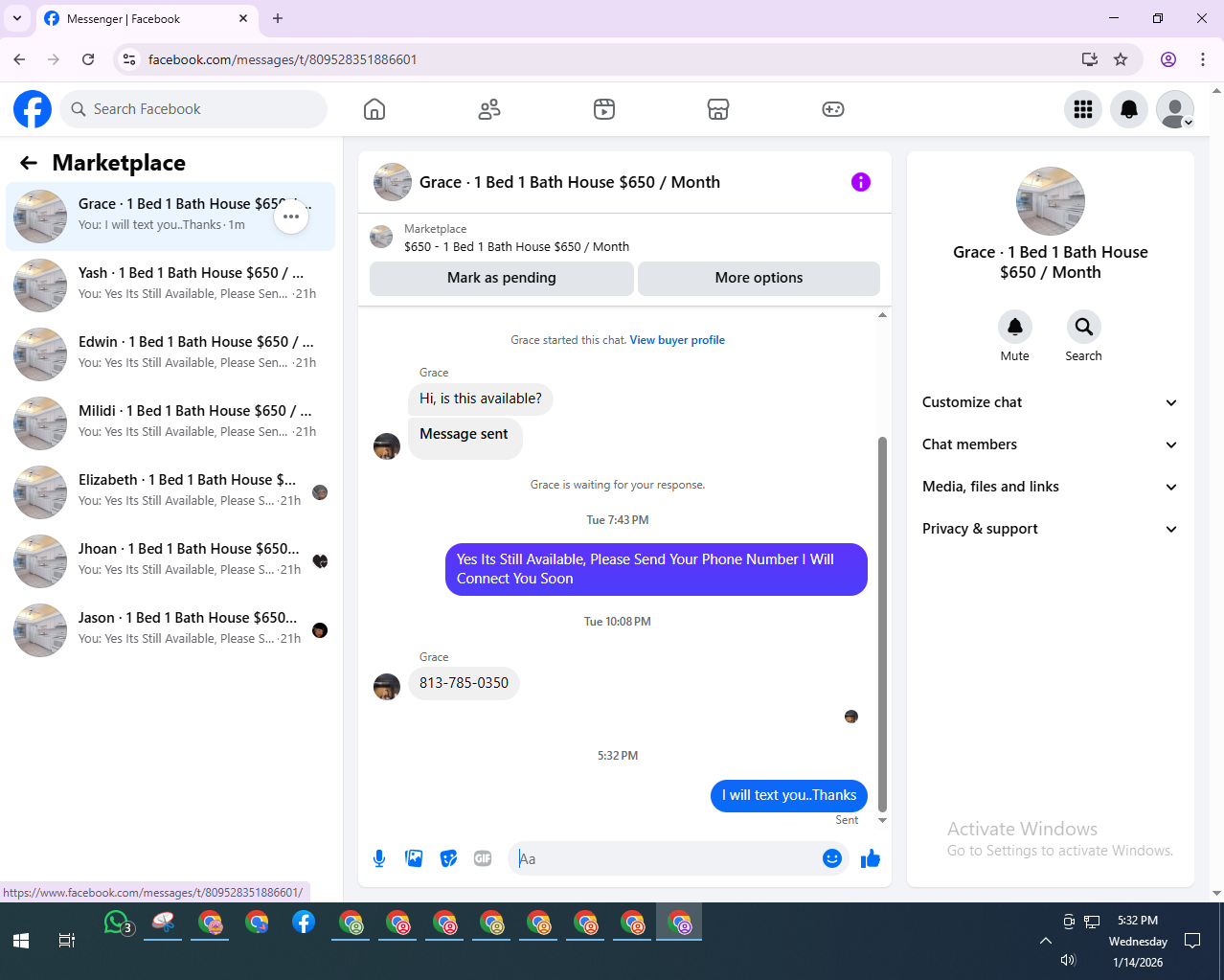
Task: Open Windows Task View button
Action: click(x=67, y=941)
